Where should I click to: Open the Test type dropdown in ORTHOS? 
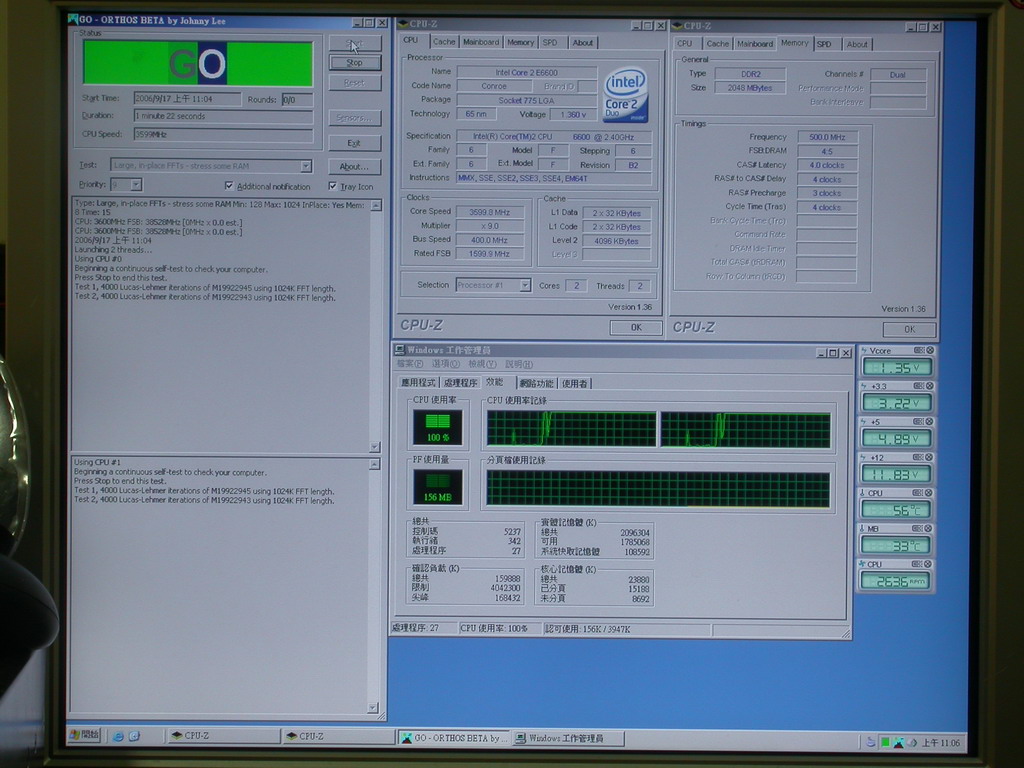click(306, 166)
